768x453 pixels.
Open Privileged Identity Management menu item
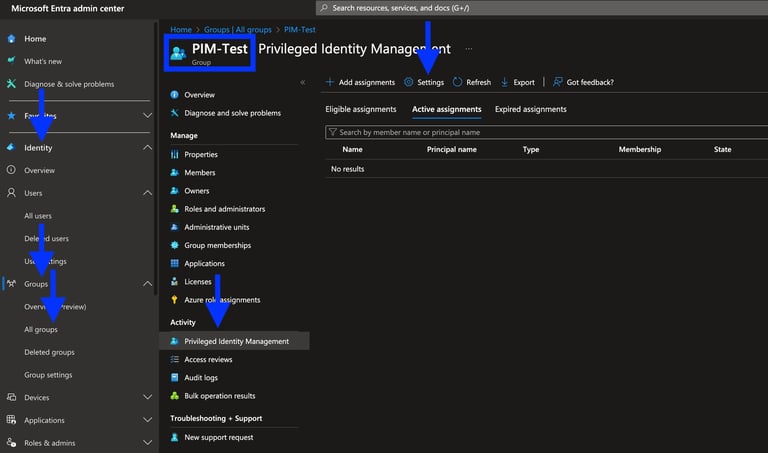pos(234,341)
